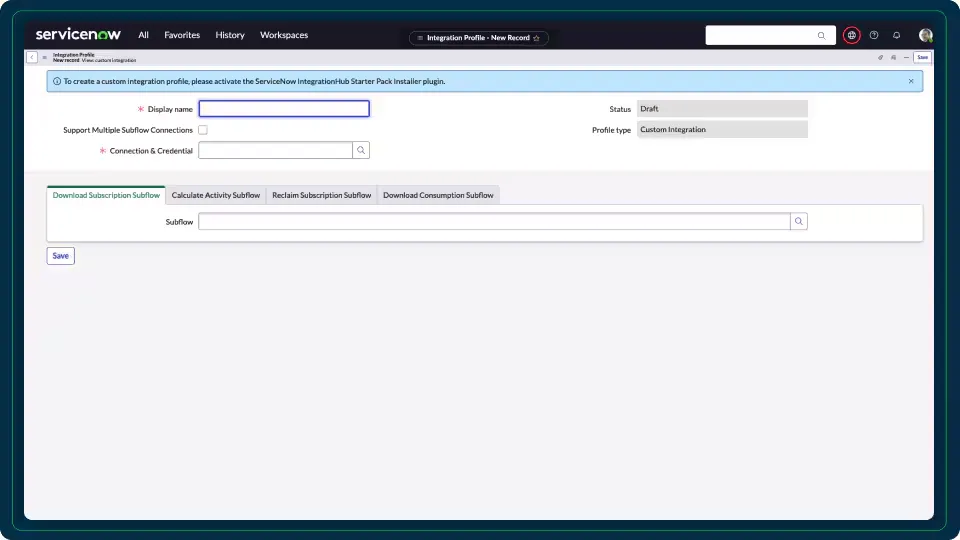Click the 'Status' label
Viewport: 960px width, 540px height.
(x=620, y=109)
